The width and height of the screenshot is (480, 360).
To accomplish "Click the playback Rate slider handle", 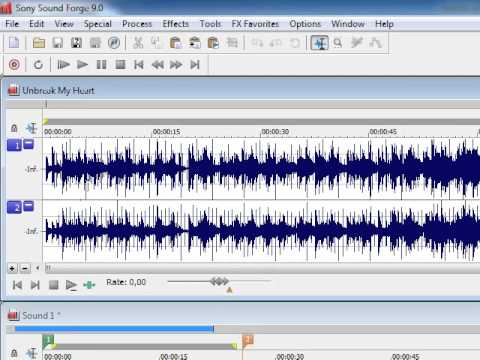I will [x=219, y=282].
